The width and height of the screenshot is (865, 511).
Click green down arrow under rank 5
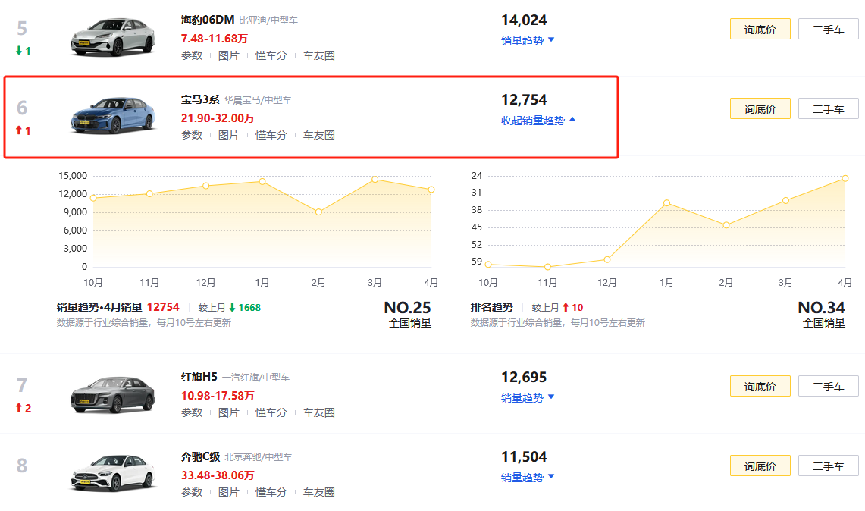tap(19, 50)
